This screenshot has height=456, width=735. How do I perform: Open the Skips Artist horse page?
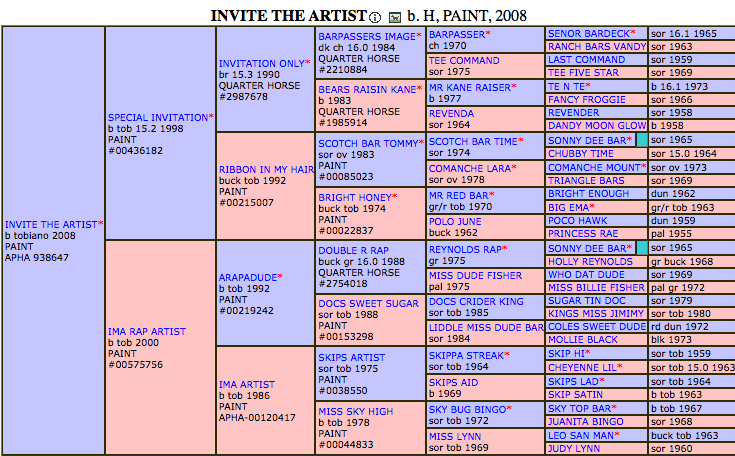[x=351, y=357]
